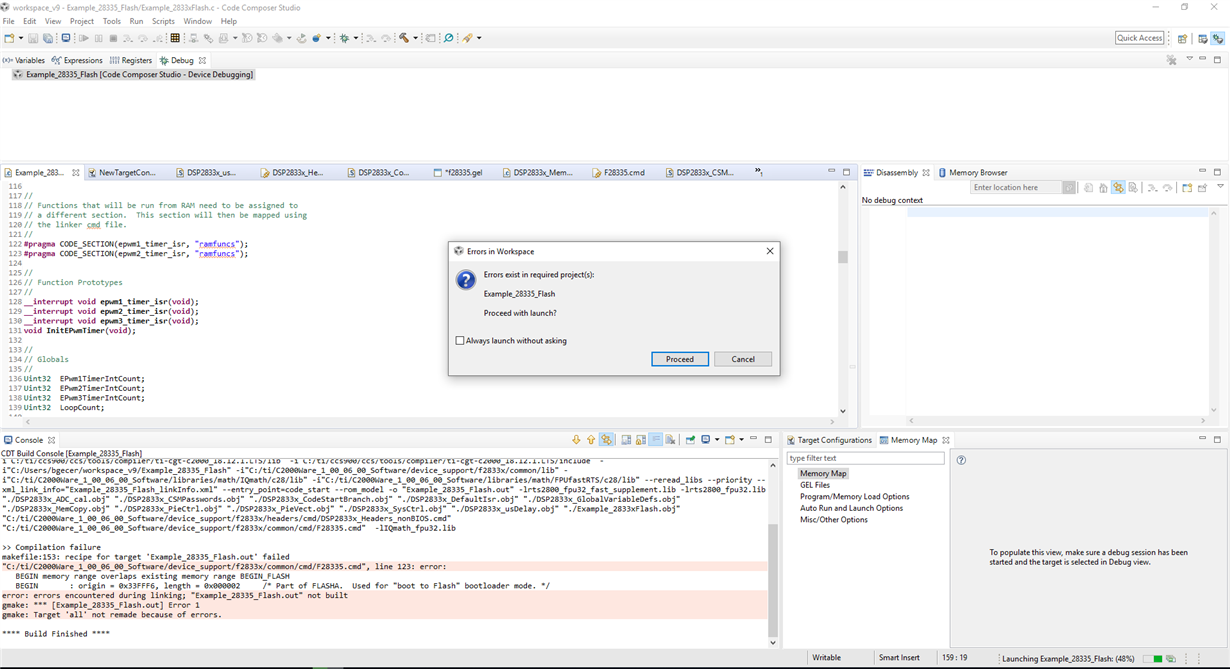This screenshot has height=669, width=1230.
Task: Switch to the Variables tab
Action: (x=24, y=60)
